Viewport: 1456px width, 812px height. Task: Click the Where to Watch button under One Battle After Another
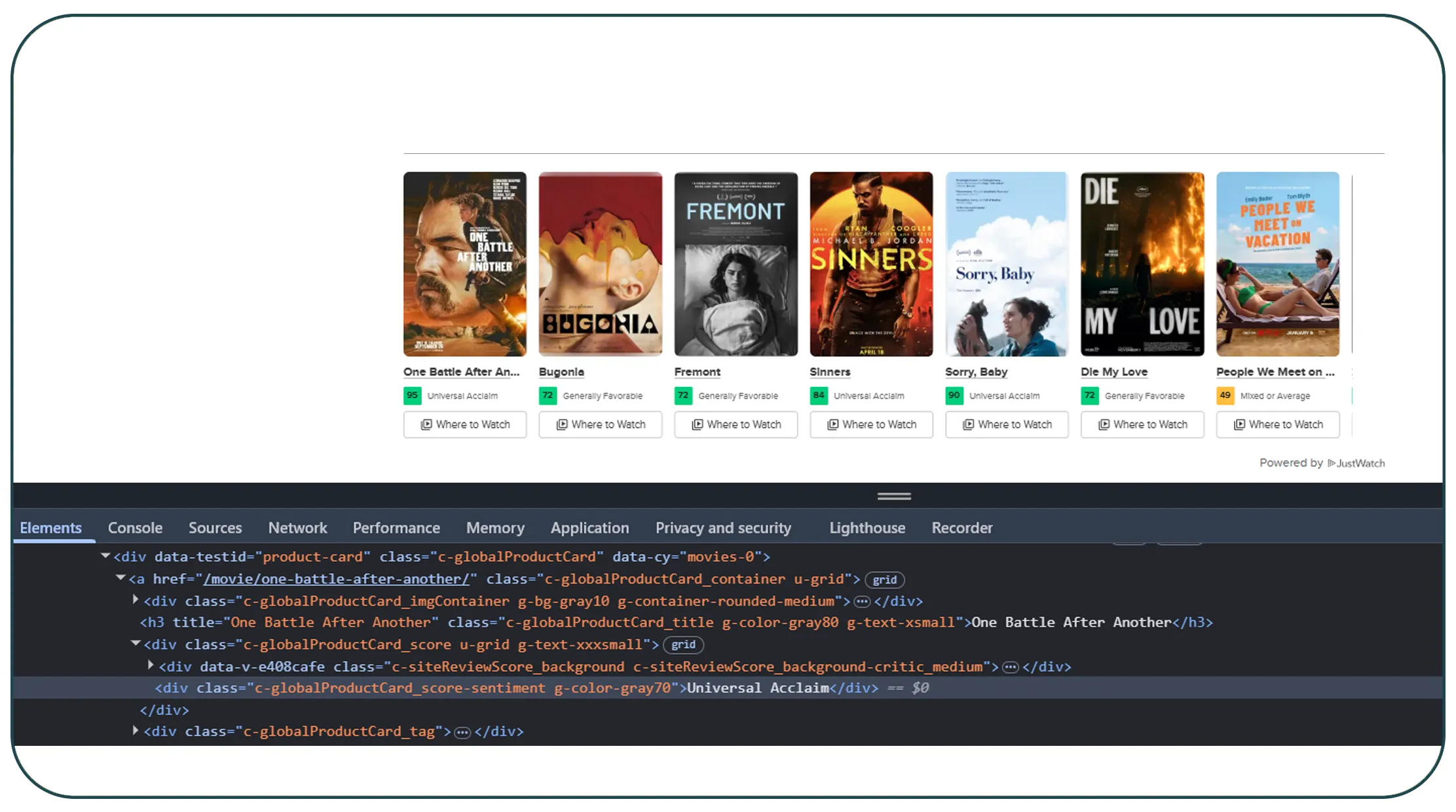(465, 424)
